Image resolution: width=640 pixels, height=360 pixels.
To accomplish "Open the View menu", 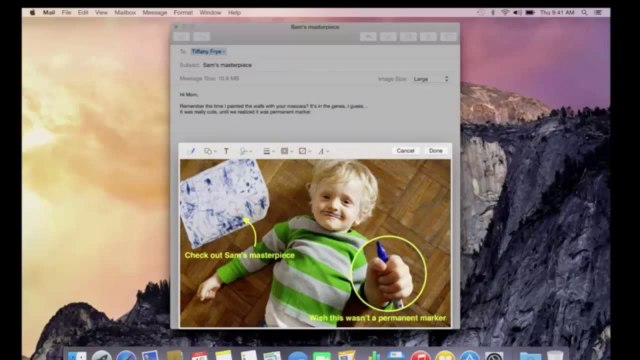I will 101,13.
